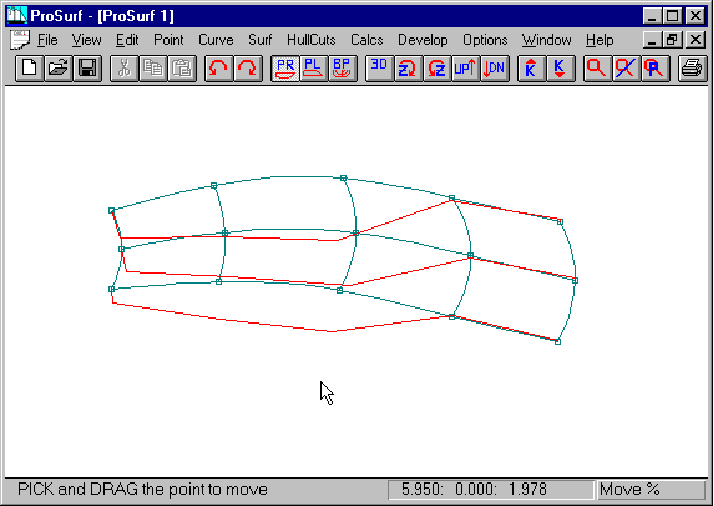
Task: Click the UP rotate arrow icon
Action: click(466, 68)
